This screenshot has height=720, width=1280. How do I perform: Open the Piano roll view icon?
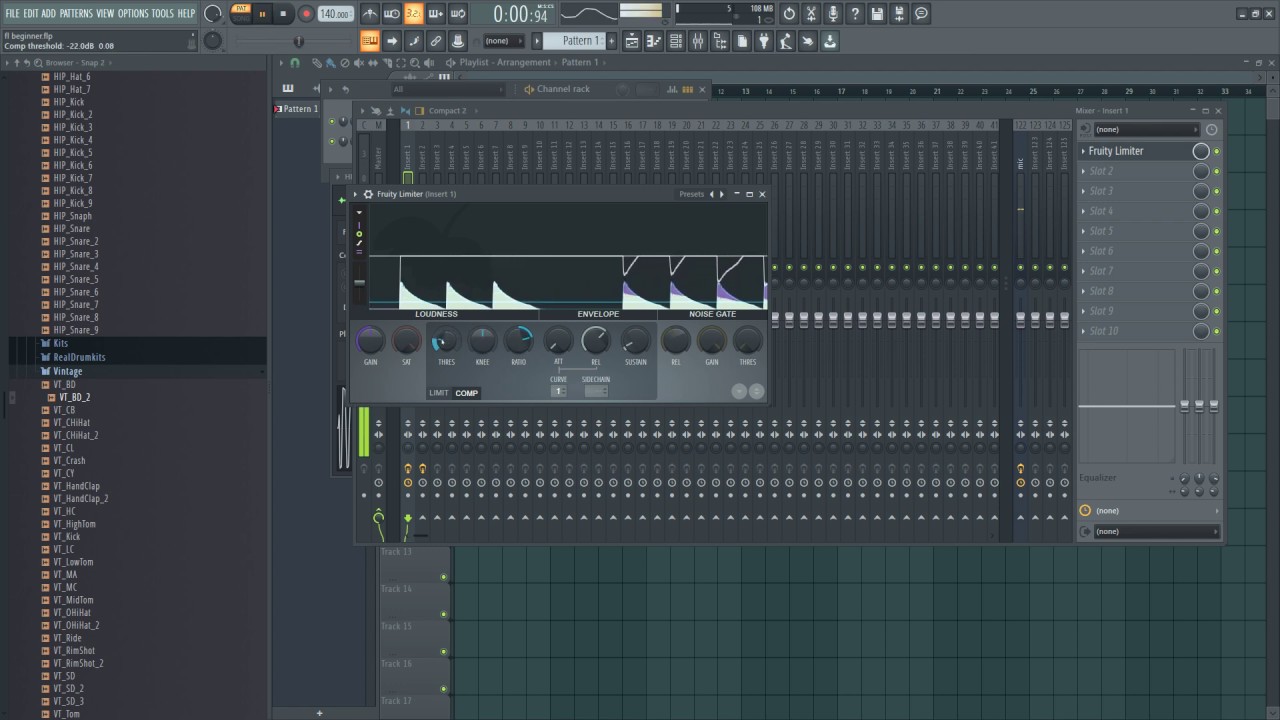654,41
